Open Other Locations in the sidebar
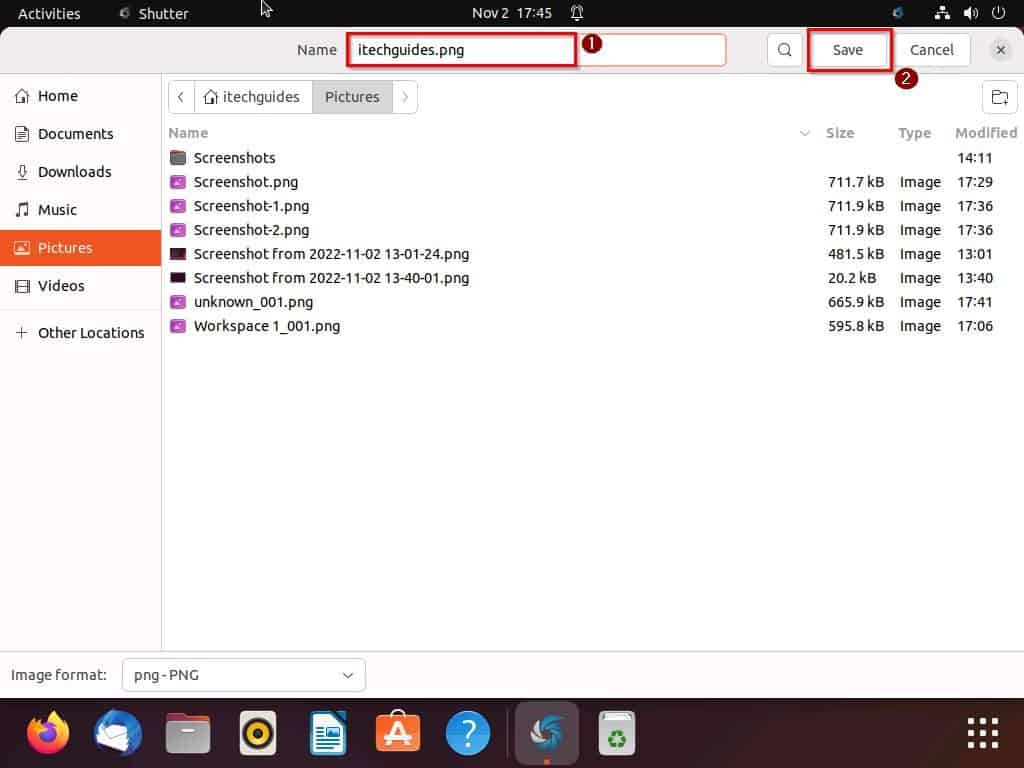 (80, 332)
